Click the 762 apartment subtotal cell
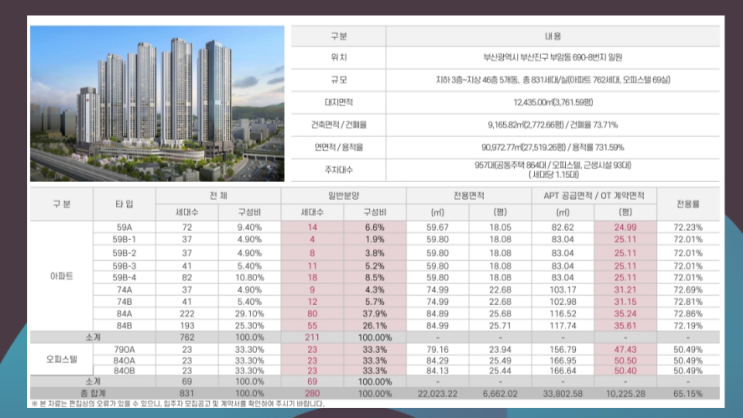Viewport: 743px width, 418px height. [187, 337]
